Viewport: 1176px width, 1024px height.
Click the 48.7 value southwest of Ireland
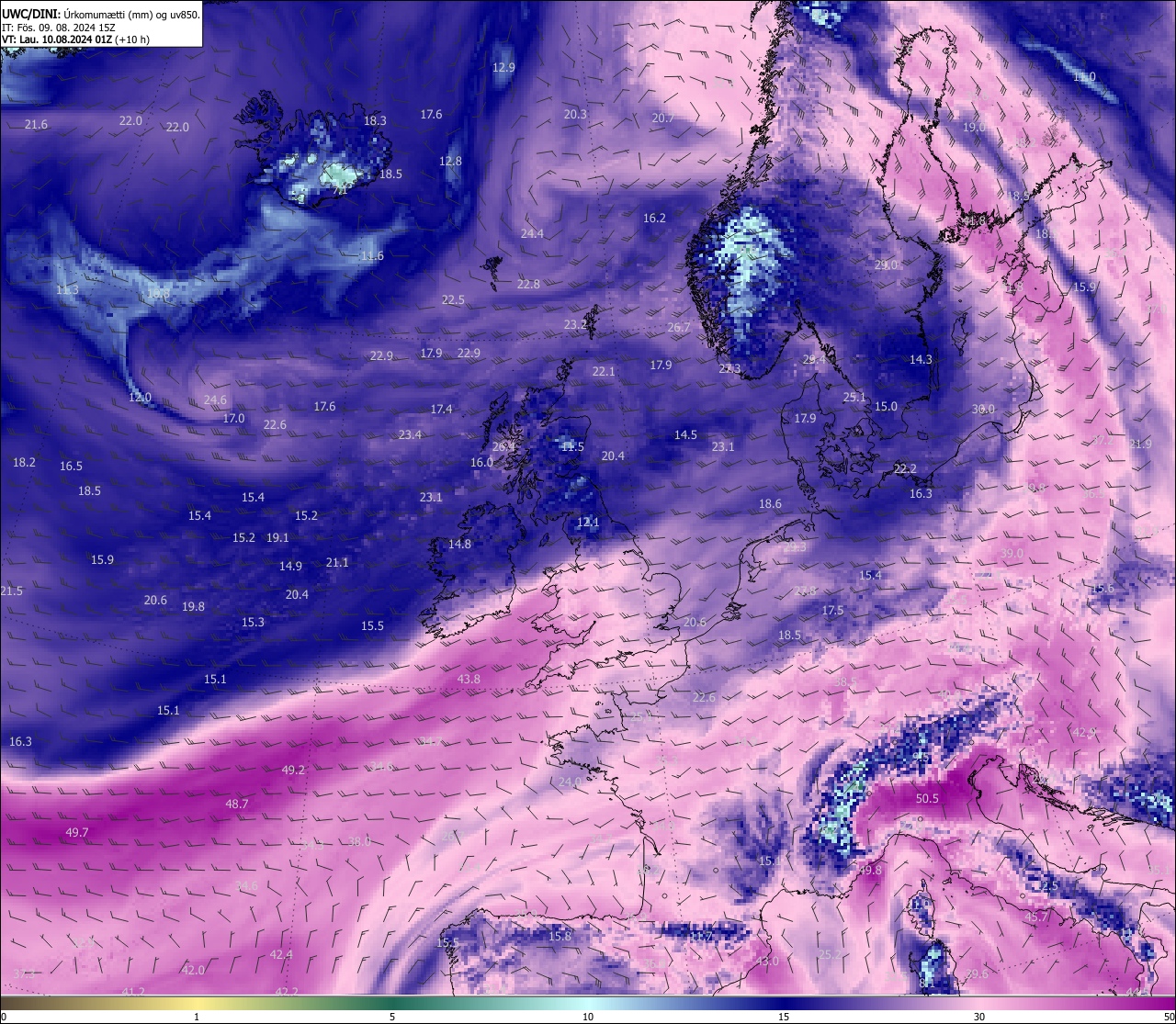click(237, 804)
